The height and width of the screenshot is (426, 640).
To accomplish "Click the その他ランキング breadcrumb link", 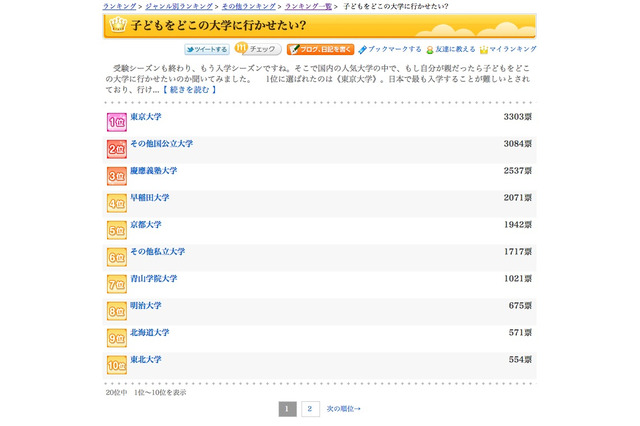I will pos(249,6).
